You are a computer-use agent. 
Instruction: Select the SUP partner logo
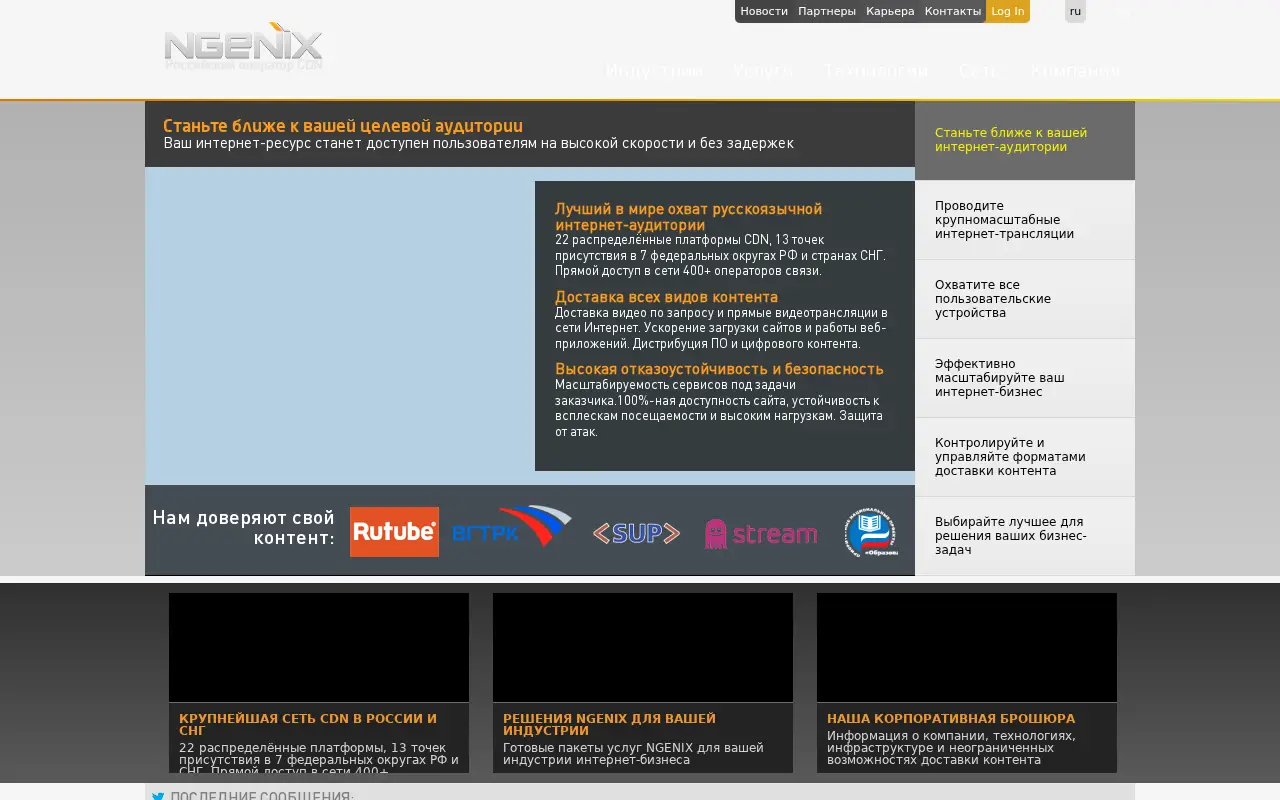[636, 533]
